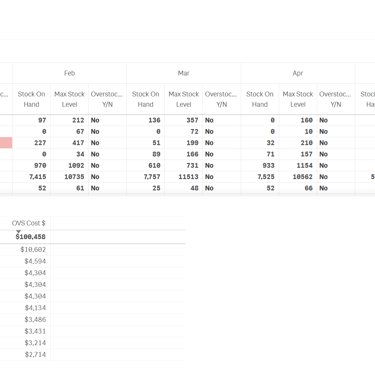Open the Apr month column header
Screen dimensions: 375x375
point(298,73)
